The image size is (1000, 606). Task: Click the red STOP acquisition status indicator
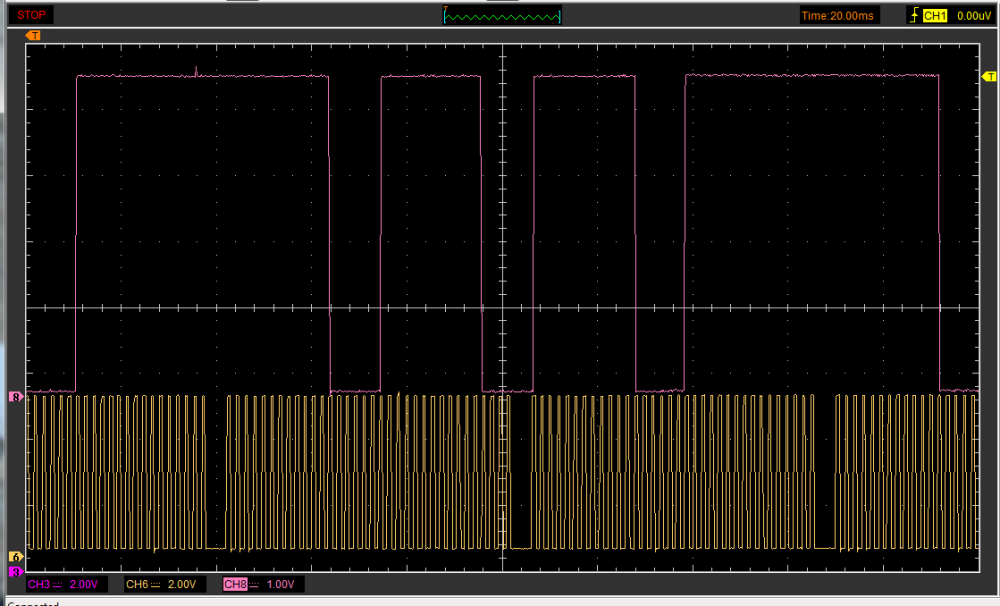tap(30, 15)
